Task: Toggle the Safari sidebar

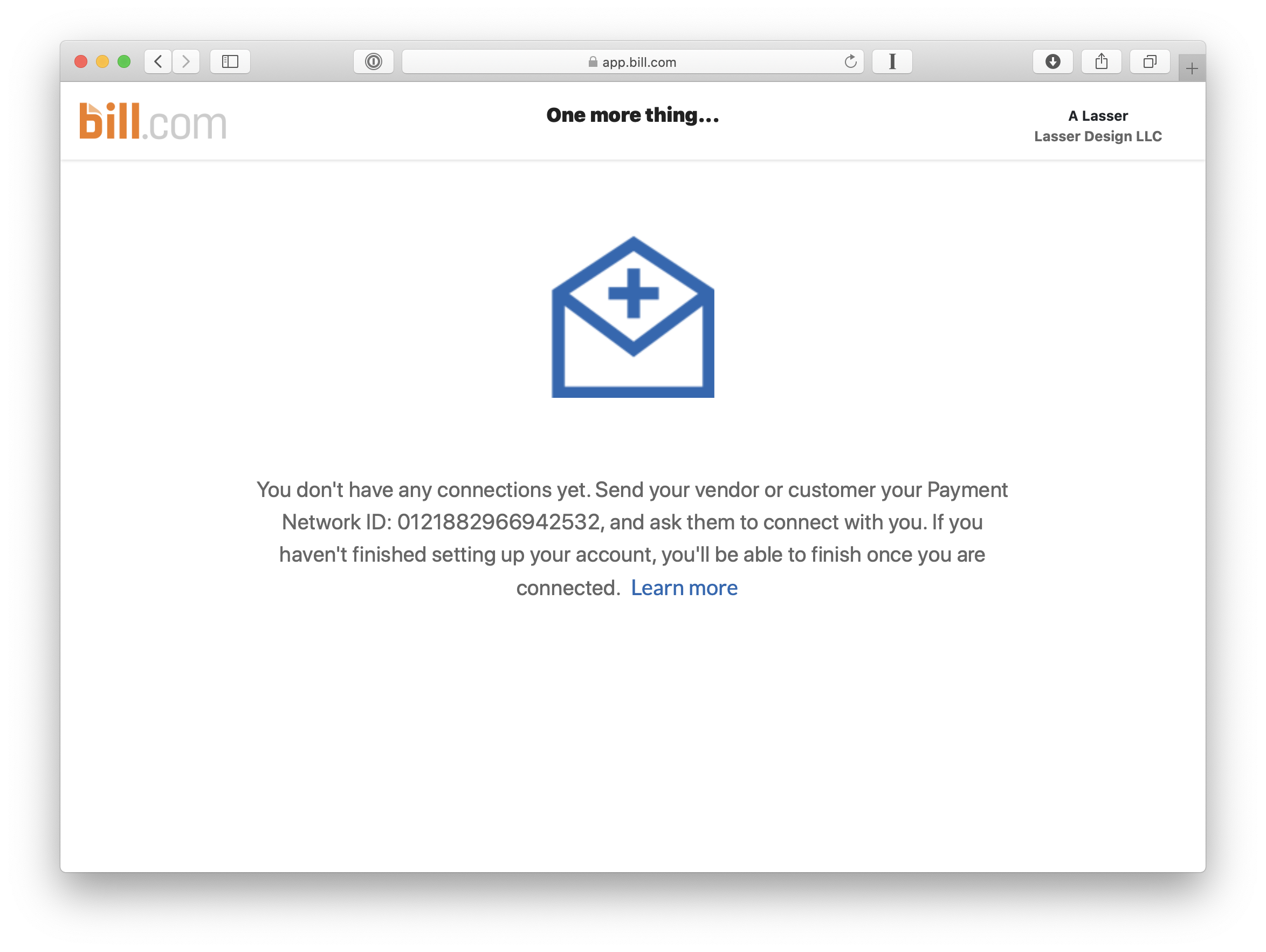Action: pos(230,61)
